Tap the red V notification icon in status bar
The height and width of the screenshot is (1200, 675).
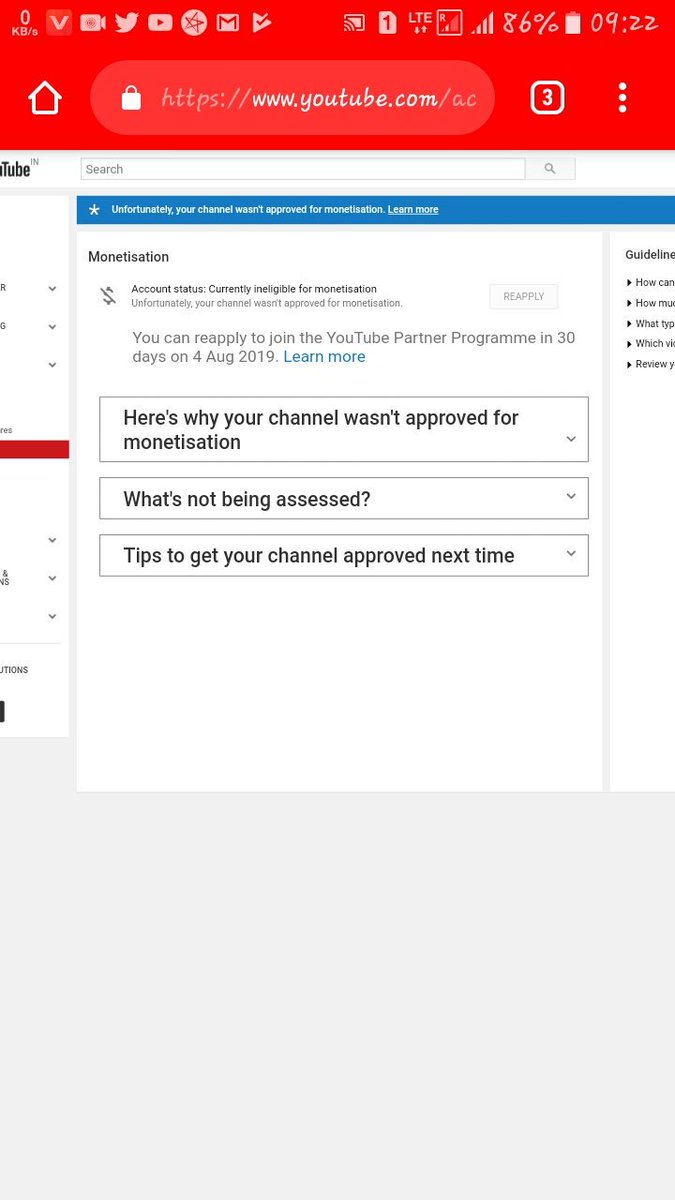point(59,22)
